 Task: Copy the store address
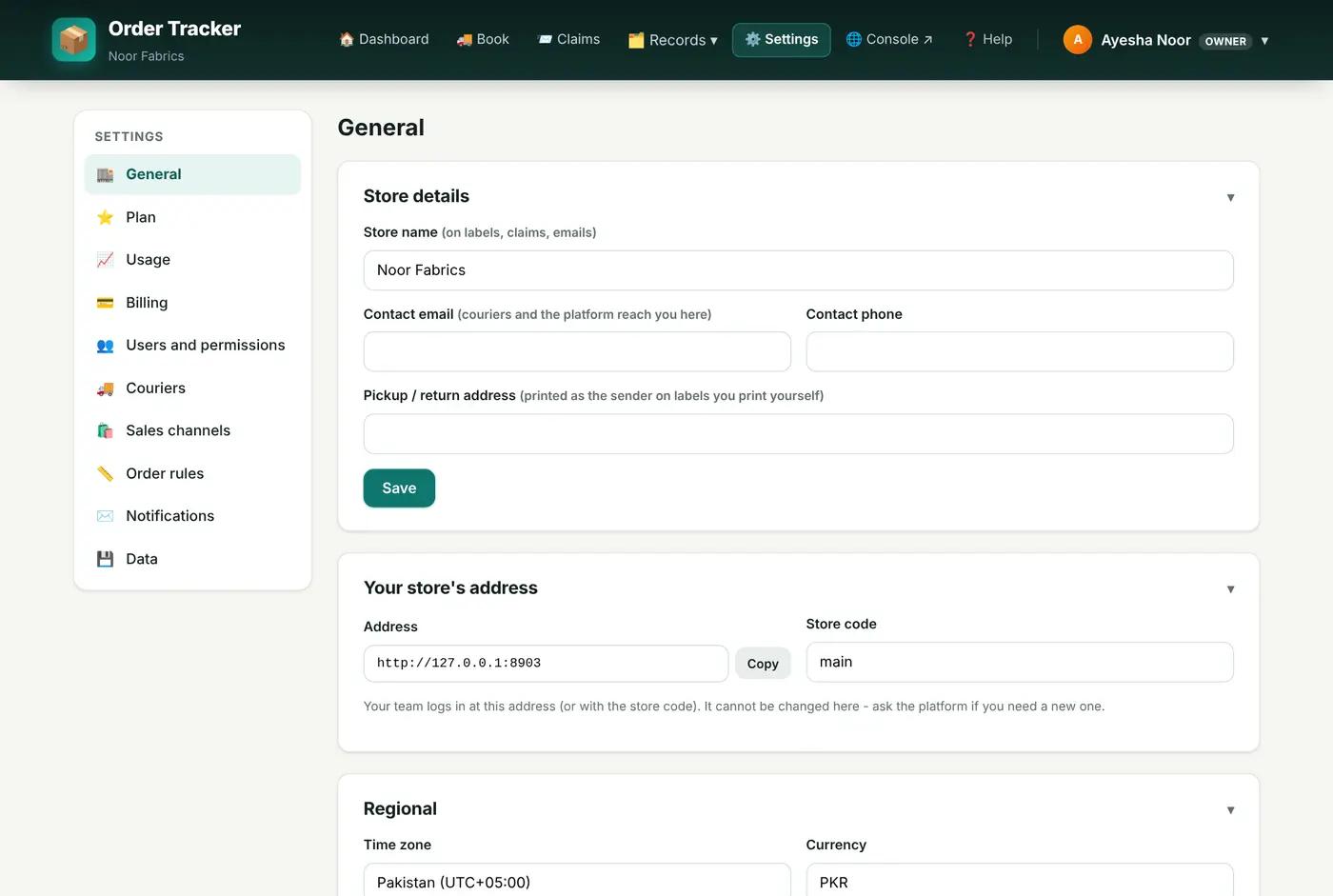(x=763, y=664)
